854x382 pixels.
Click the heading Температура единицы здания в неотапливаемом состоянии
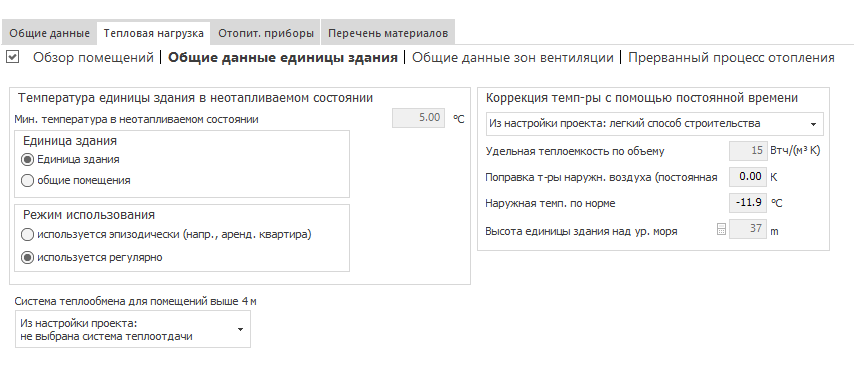(x=196, y=98)
